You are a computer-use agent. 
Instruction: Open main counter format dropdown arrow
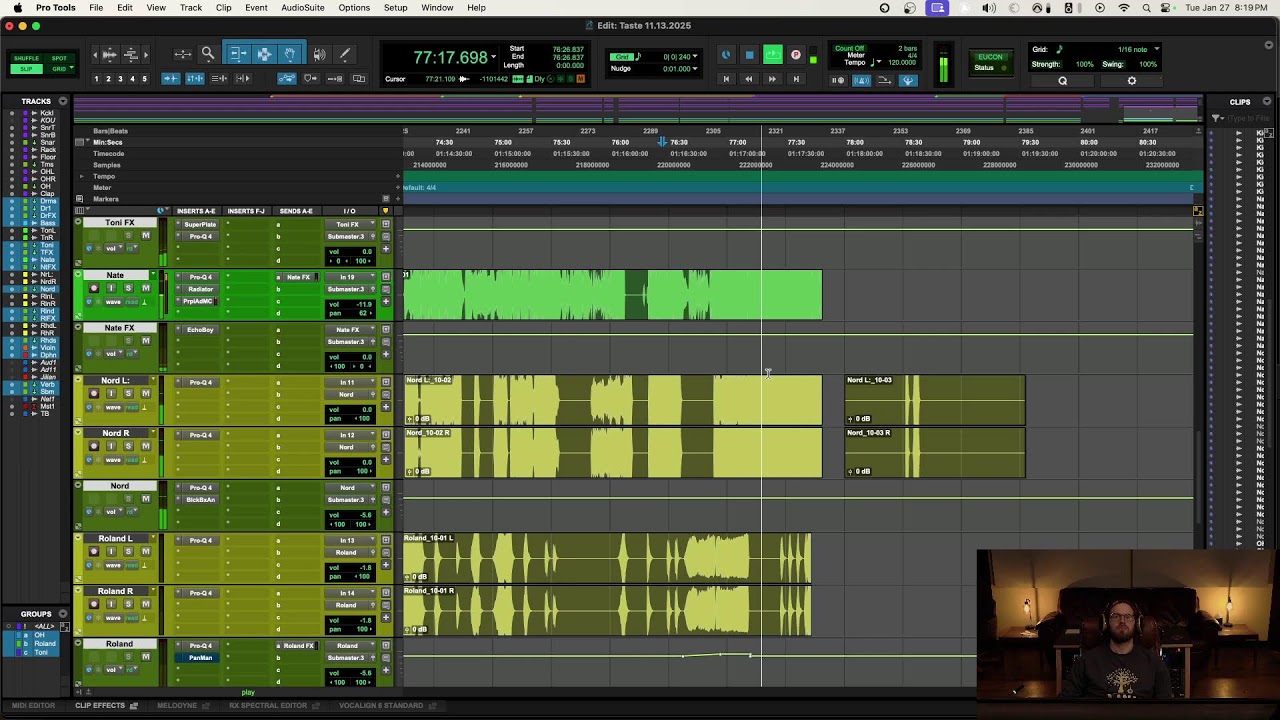click(493, 57)
